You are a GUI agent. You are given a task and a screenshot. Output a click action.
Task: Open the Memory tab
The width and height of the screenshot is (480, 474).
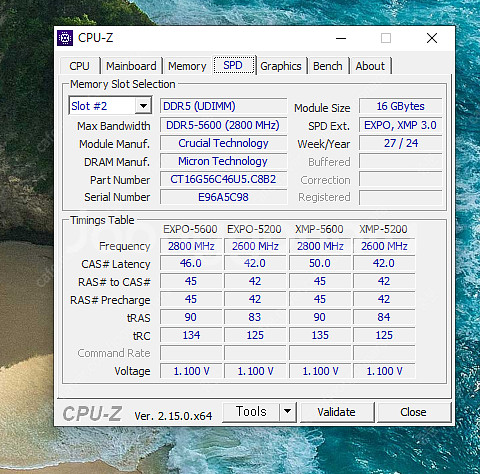click(187, 66)
